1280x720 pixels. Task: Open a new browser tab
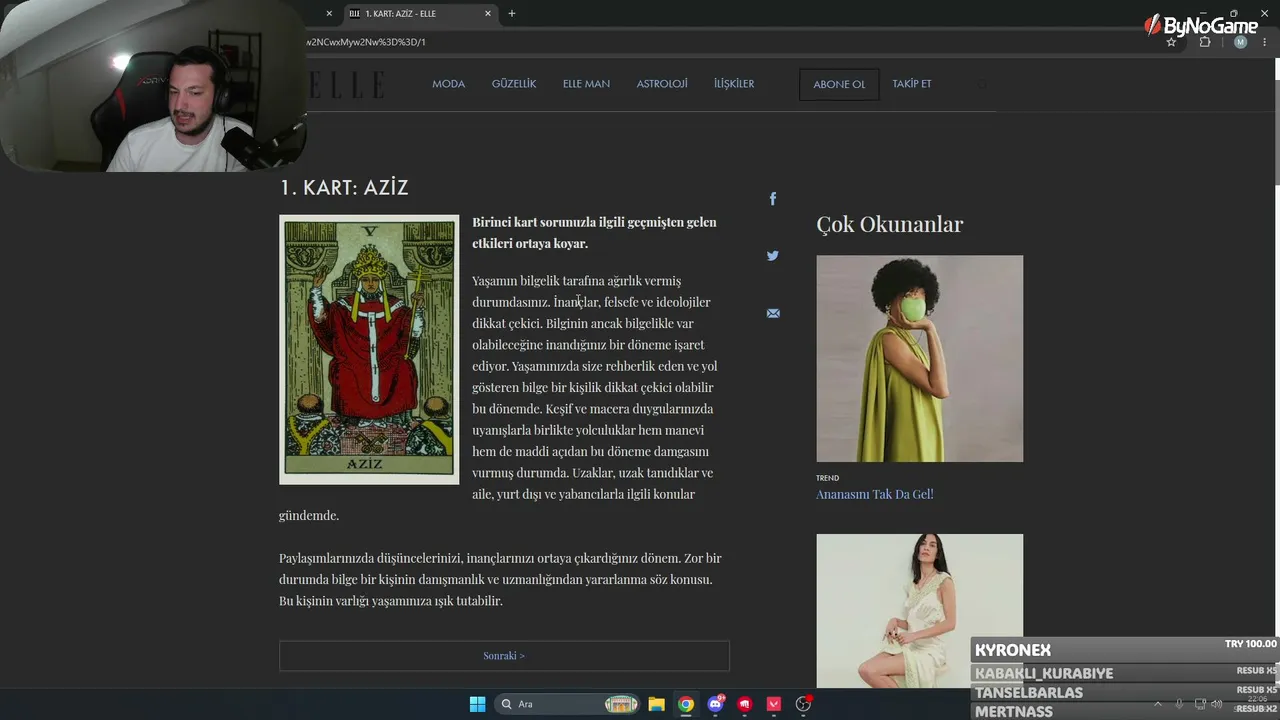point(512,13)
